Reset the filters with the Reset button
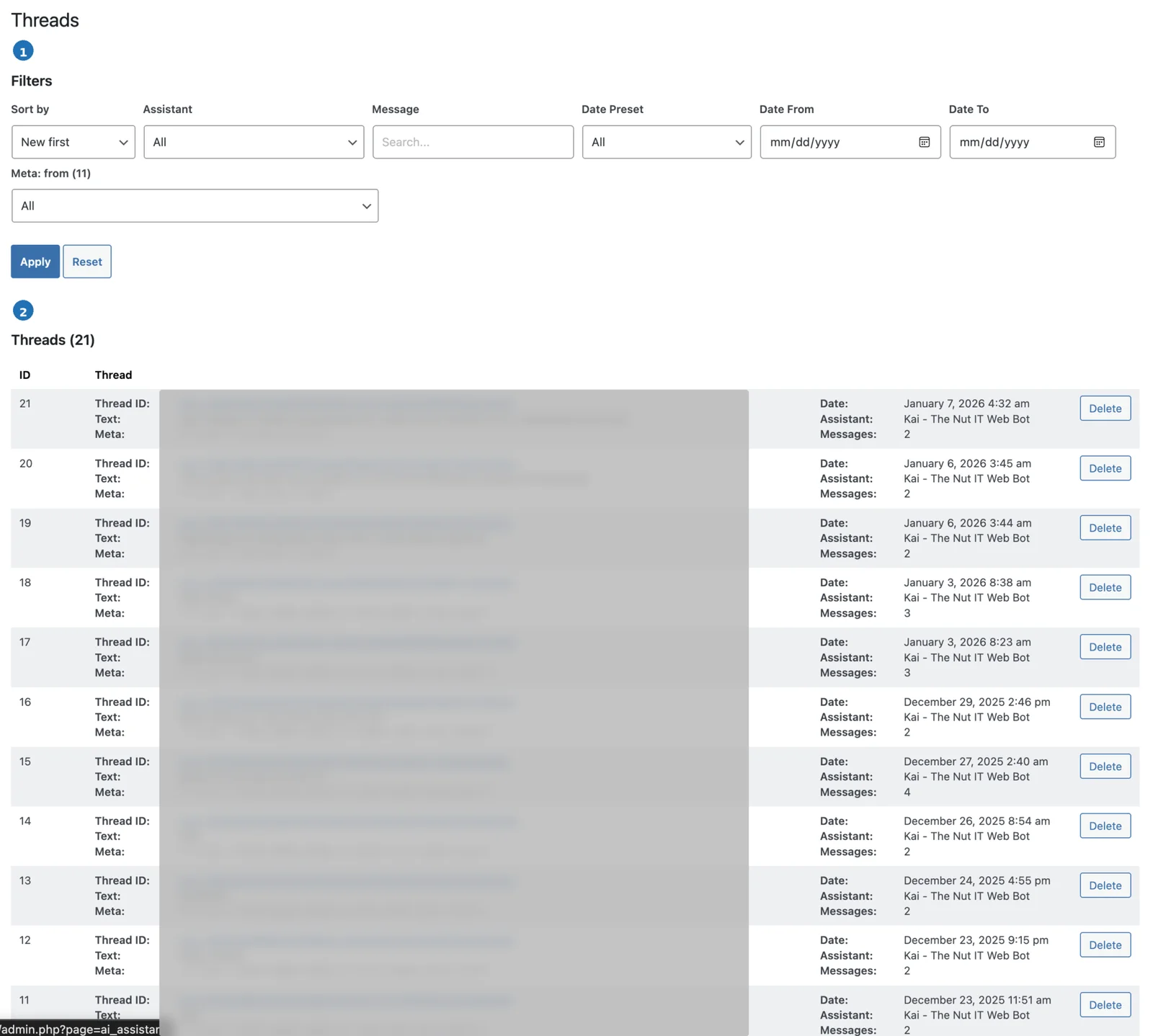The width and height of the screenshot is (1153, 1036). click(86, 262)
